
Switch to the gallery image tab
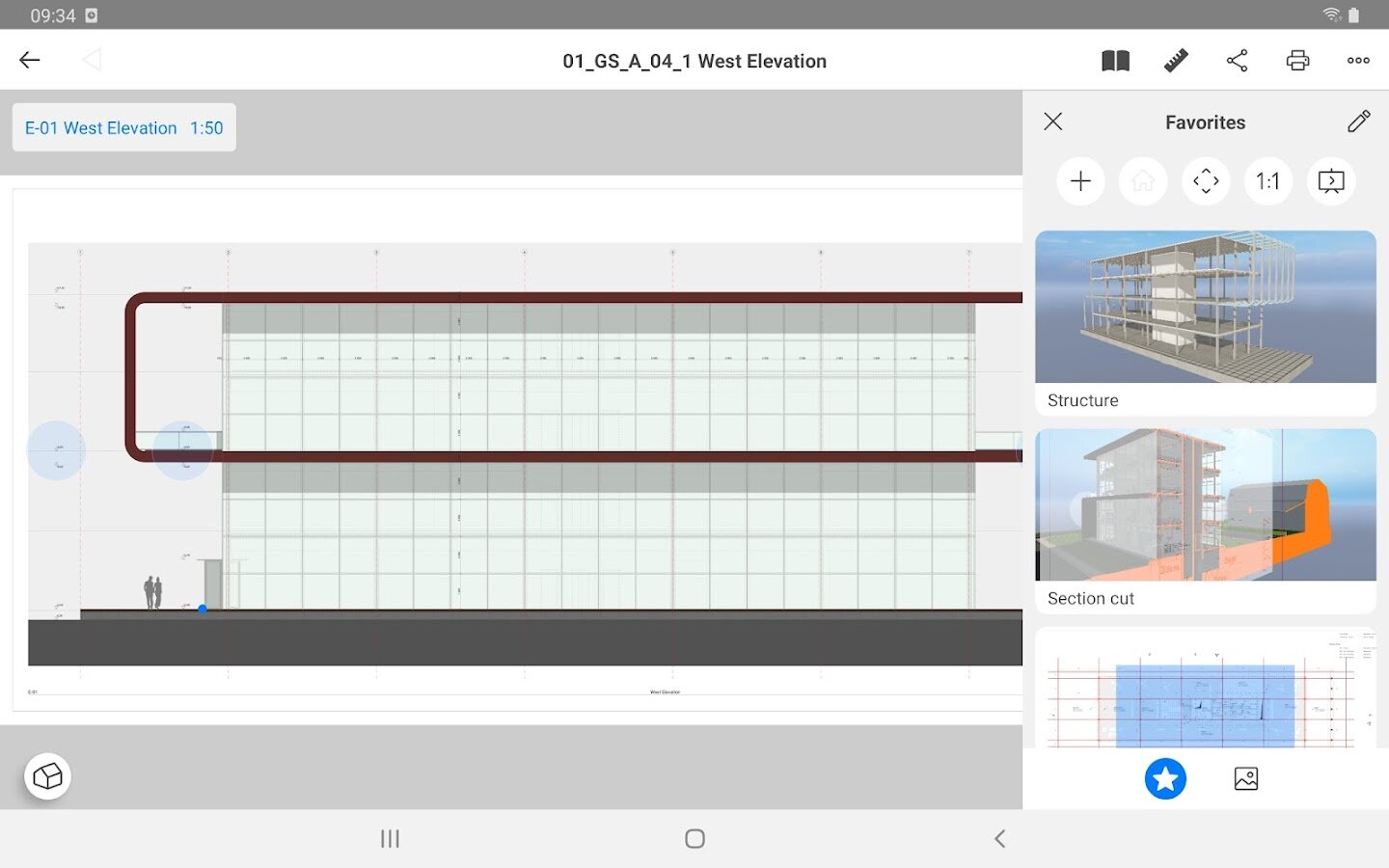(x=1245, y=778)
